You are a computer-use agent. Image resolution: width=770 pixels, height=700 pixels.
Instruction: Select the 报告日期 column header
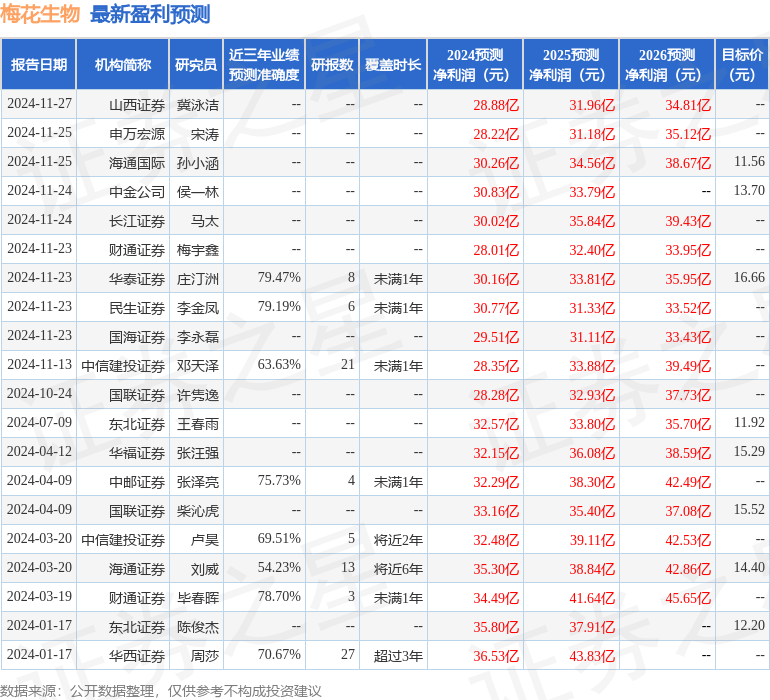39,64
